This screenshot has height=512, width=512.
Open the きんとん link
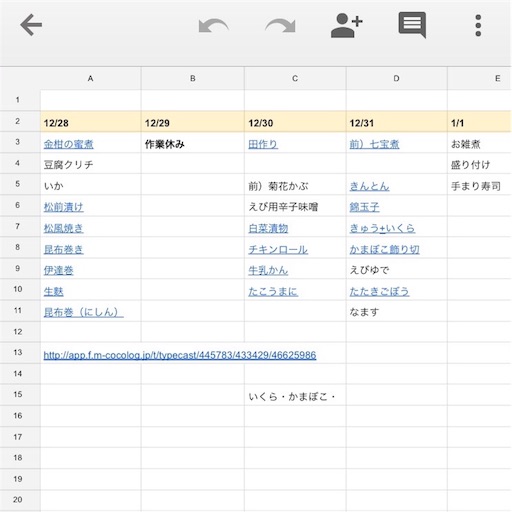pyautogui.click(x=370, y=186)
